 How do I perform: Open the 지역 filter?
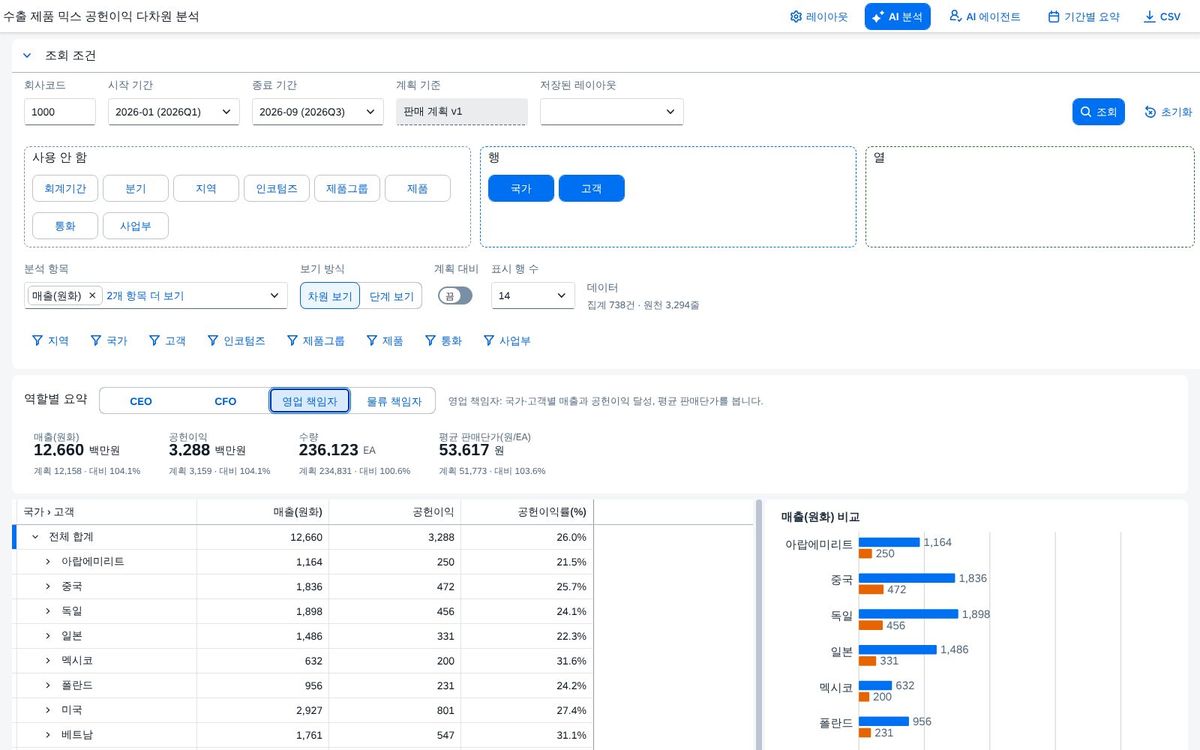51,341
